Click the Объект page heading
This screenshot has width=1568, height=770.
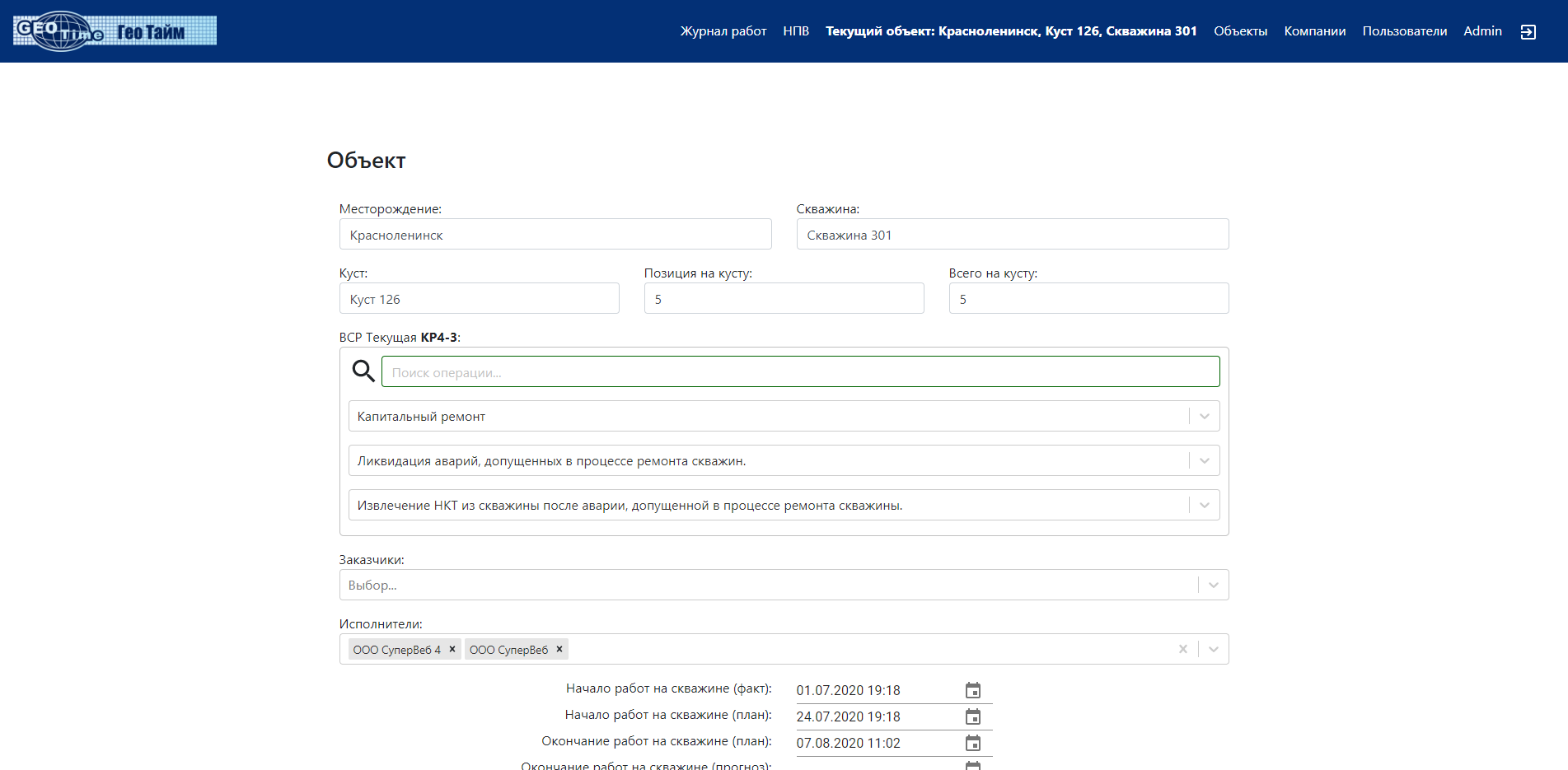pyautogui.click(x=366, y=160)
